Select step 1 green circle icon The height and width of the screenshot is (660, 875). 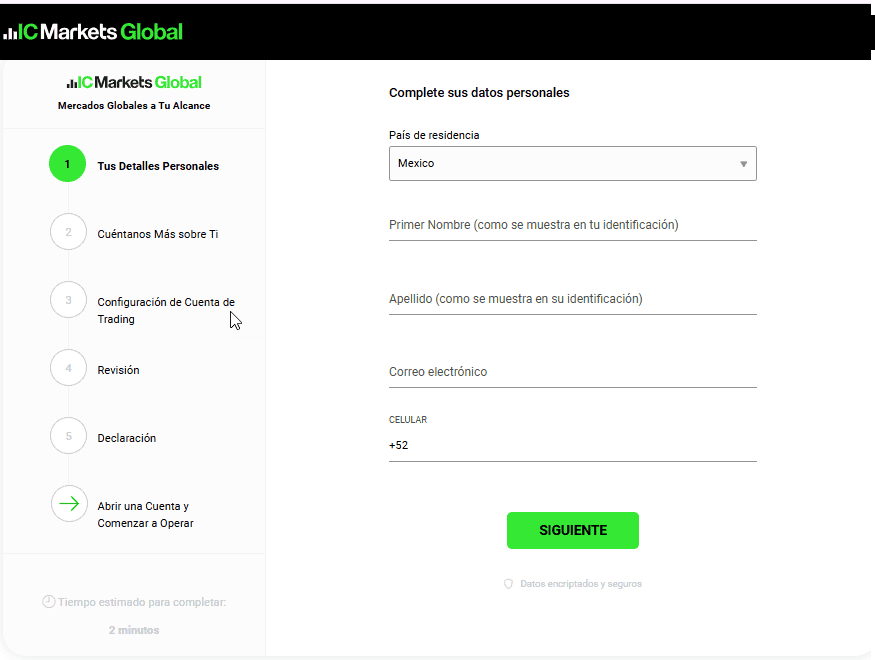click(68, 163)
